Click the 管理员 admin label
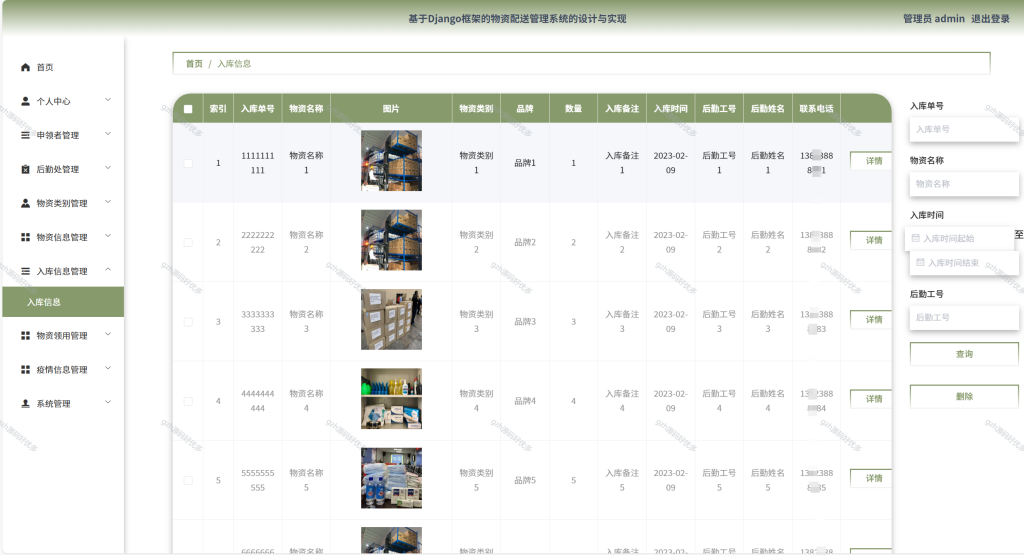 (x=933, y=19)
